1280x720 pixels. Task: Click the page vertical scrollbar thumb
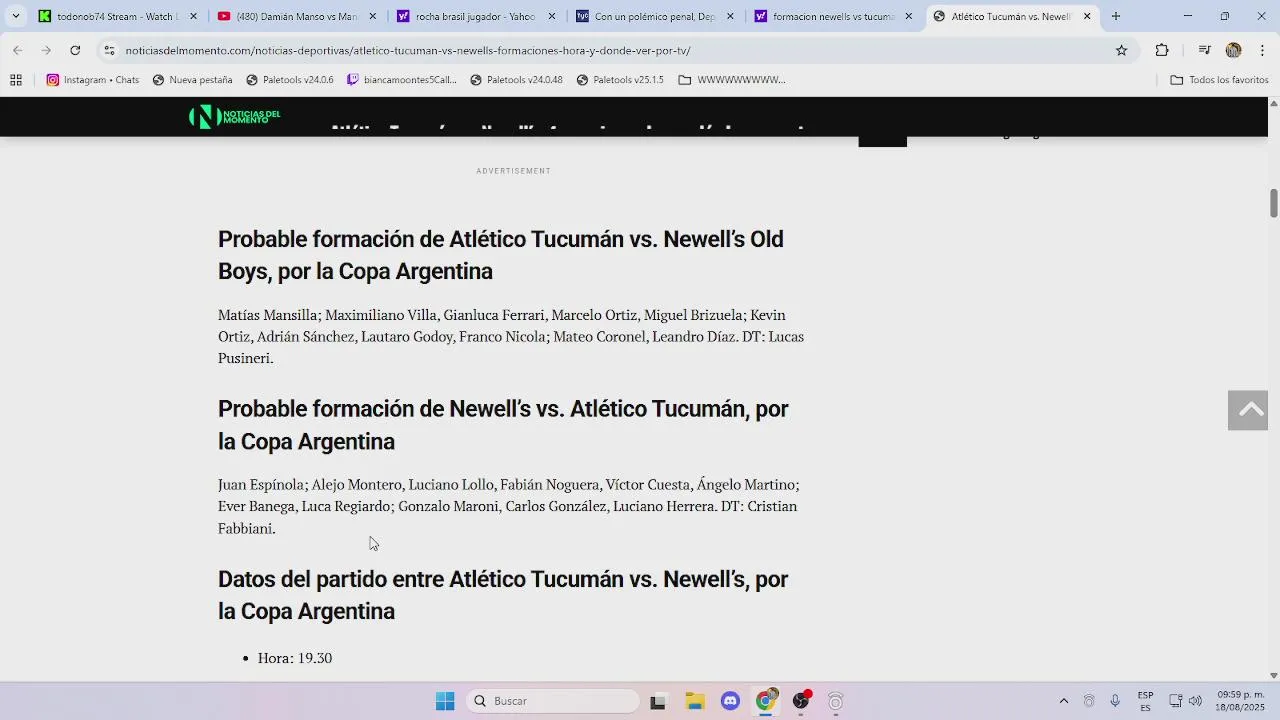pos(1274,202)
